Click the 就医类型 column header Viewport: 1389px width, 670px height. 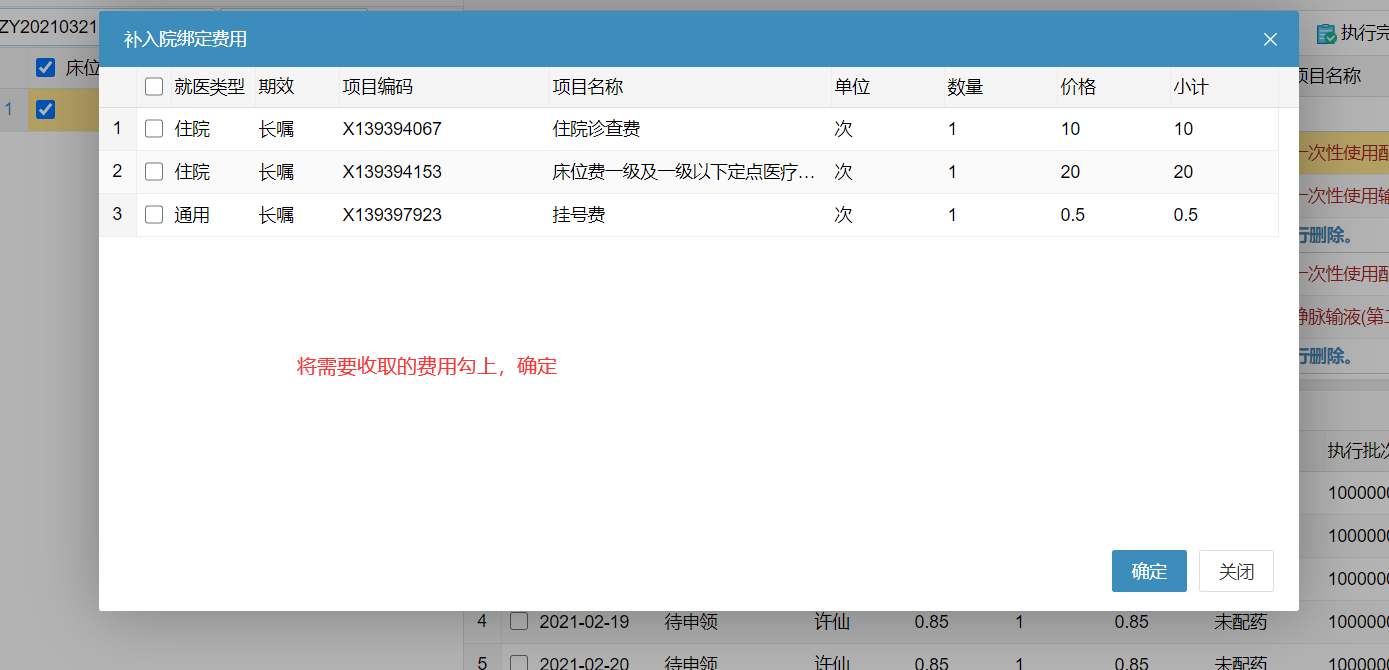pyautogui.click(x=209, y=87)
